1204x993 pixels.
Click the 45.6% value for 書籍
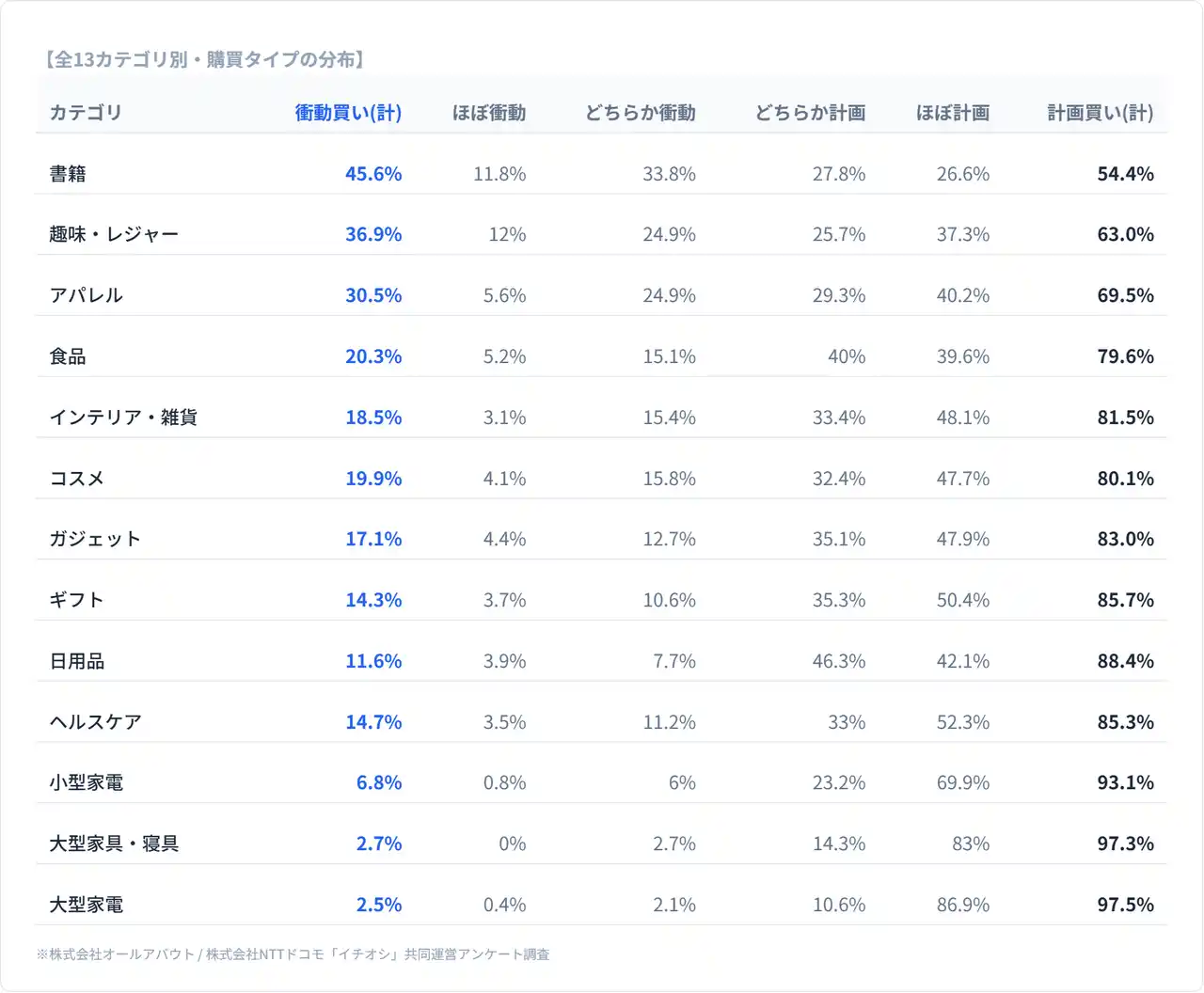coord(372,174)
